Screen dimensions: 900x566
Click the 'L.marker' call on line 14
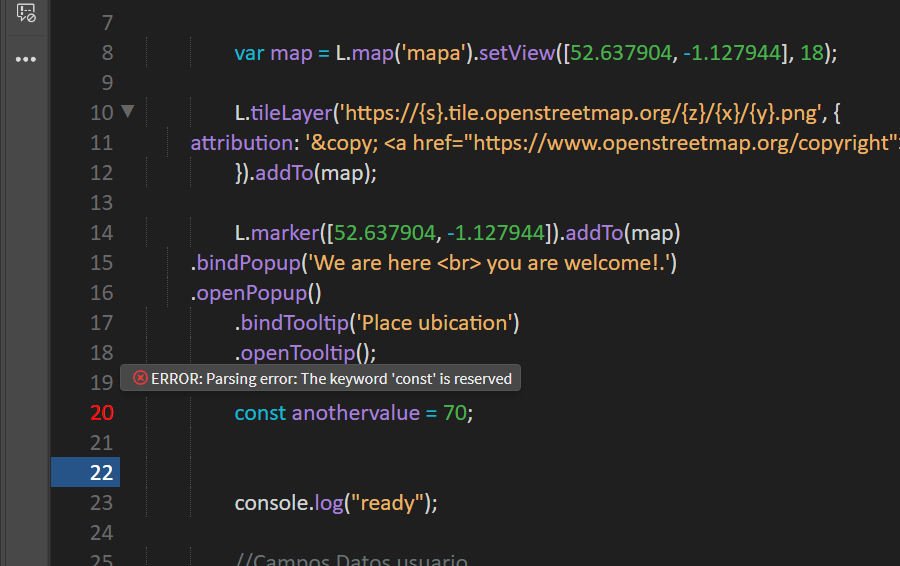[x=277, y=232]
